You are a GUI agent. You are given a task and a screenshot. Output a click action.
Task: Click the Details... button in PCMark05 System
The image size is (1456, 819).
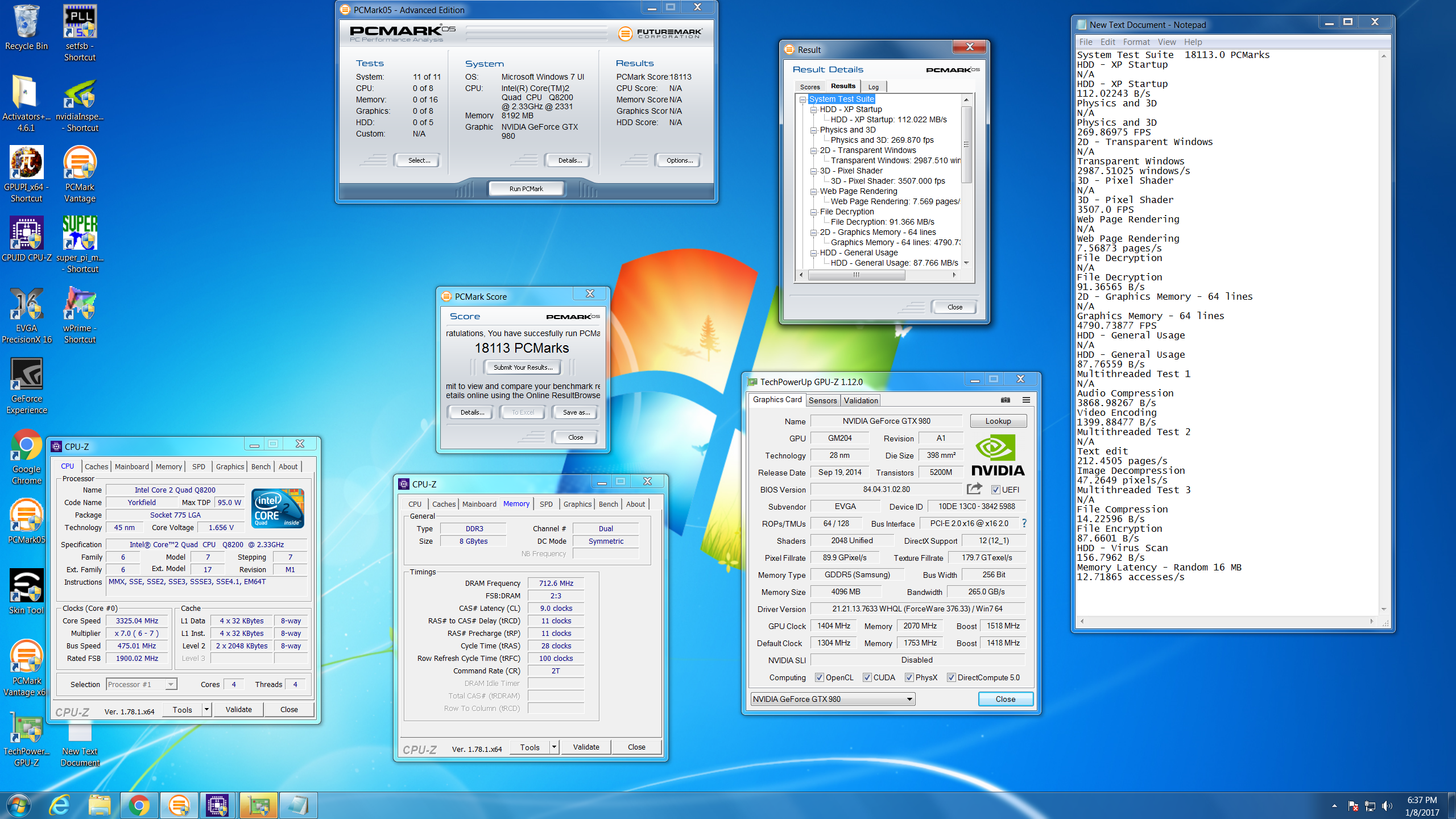569,160
